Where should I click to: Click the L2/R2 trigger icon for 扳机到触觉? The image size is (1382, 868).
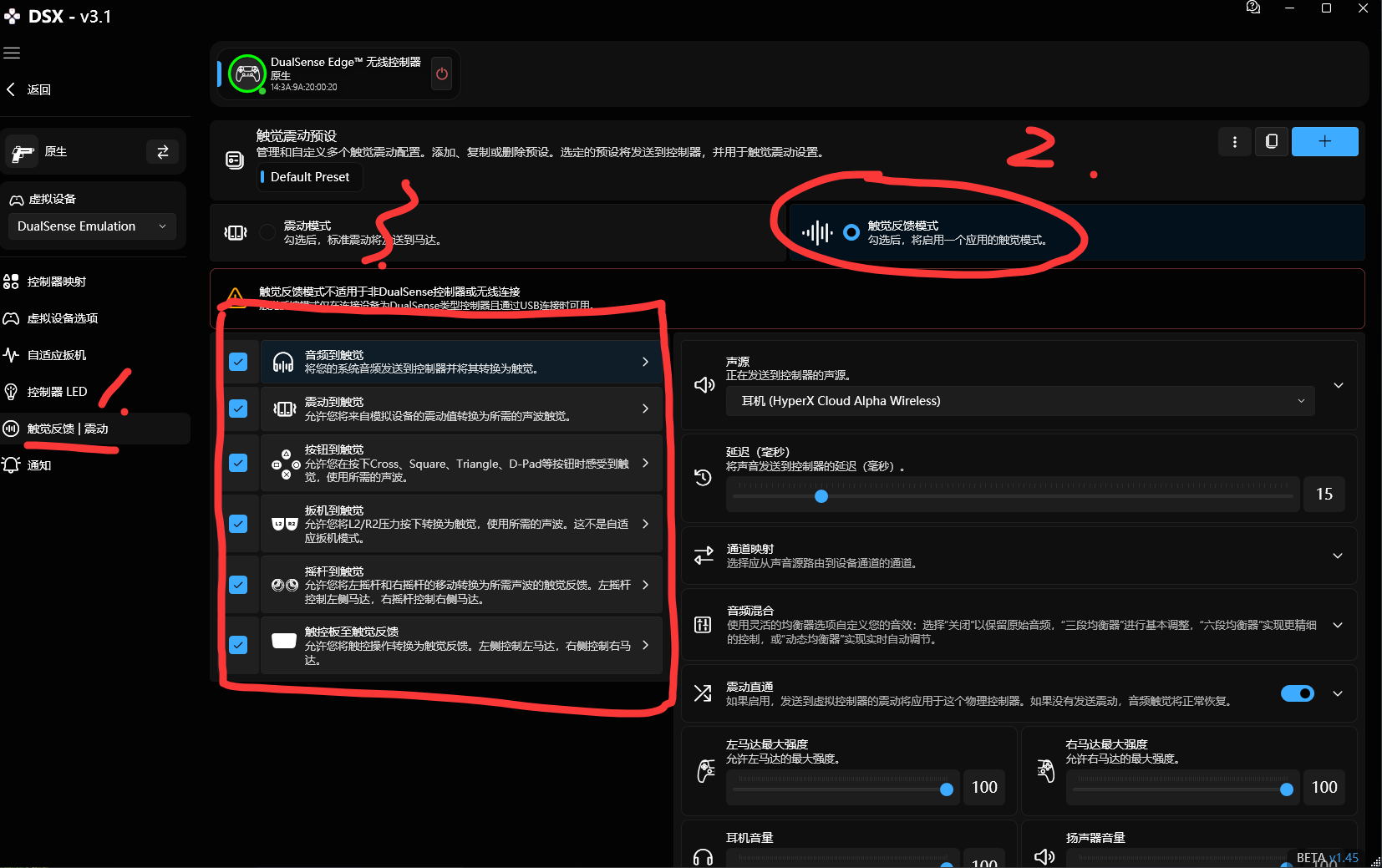285,524
